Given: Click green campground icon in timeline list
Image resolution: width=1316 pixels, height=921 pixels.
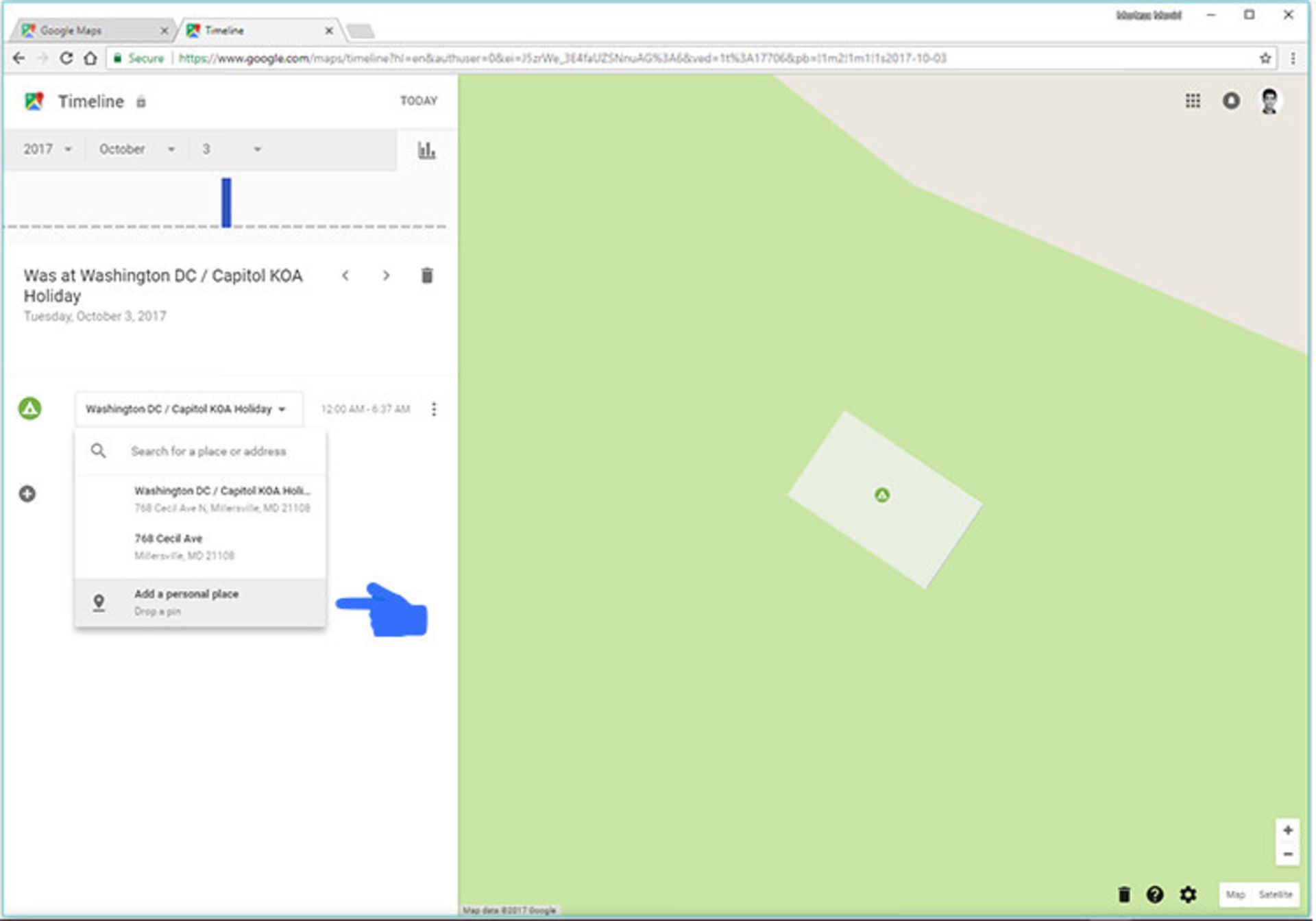Looking at the screenshot, I should [29, 408].
